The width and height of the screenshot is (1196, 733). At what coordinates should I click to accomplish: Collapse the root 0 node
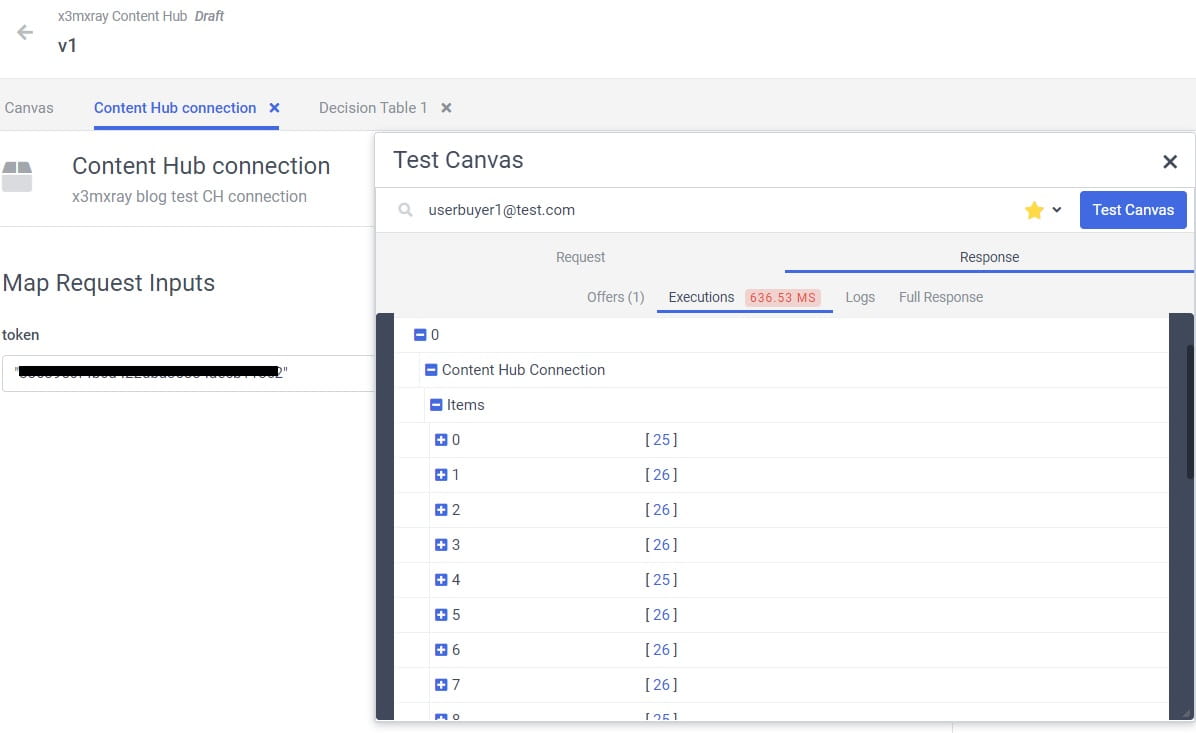tap(420, 335)
